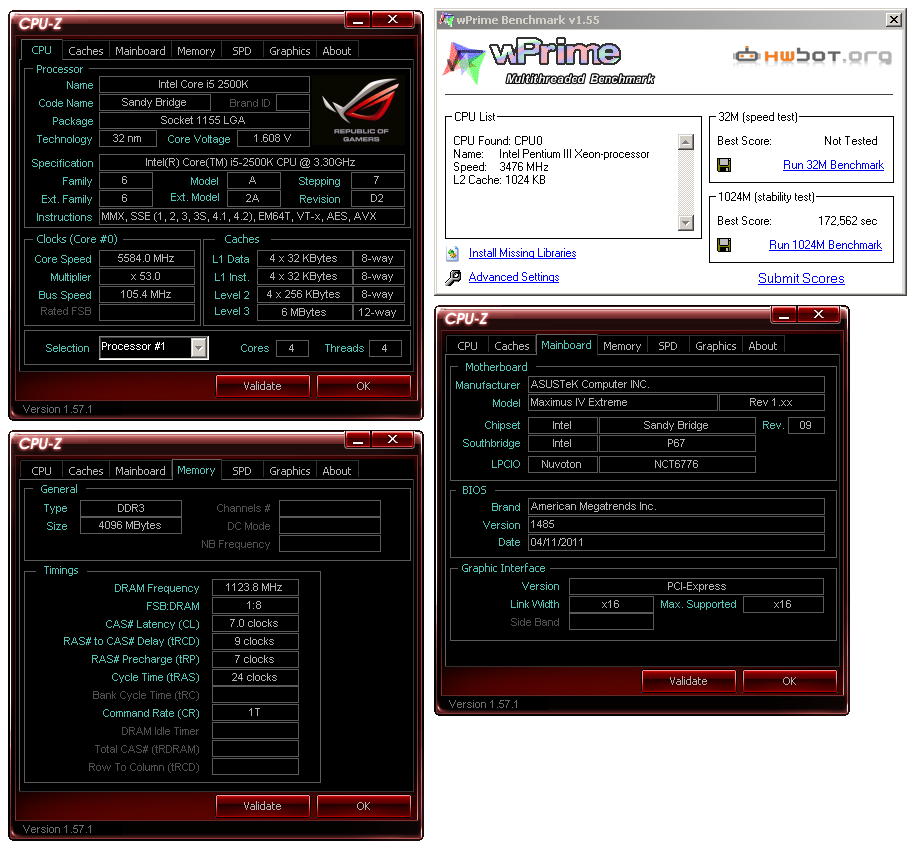Click the Core Speed 5584.0 MHz field
Viewport: 916px width, 850px height.
click(x=146, y=258)
